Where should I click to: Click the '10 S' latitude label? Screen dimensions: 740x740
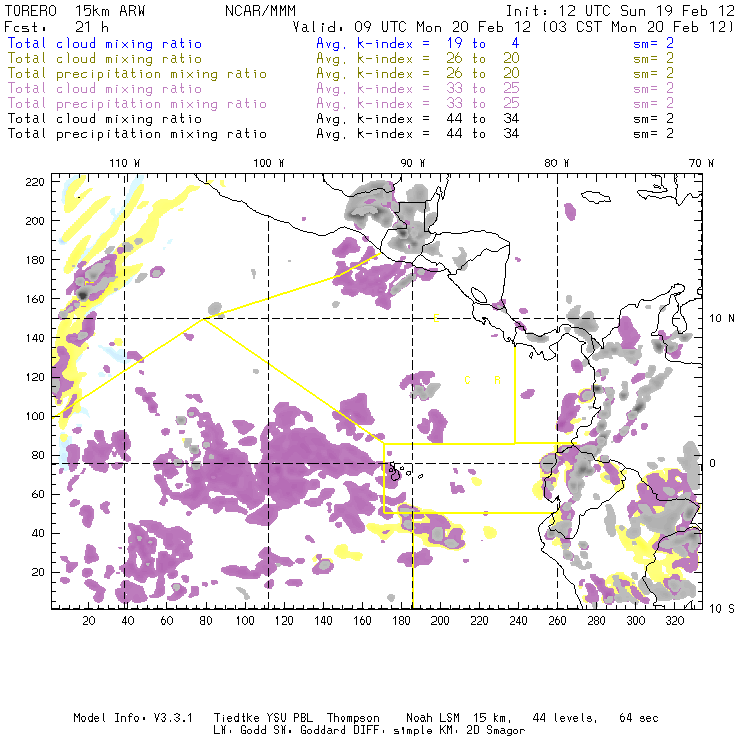click(x=722, y=609)
